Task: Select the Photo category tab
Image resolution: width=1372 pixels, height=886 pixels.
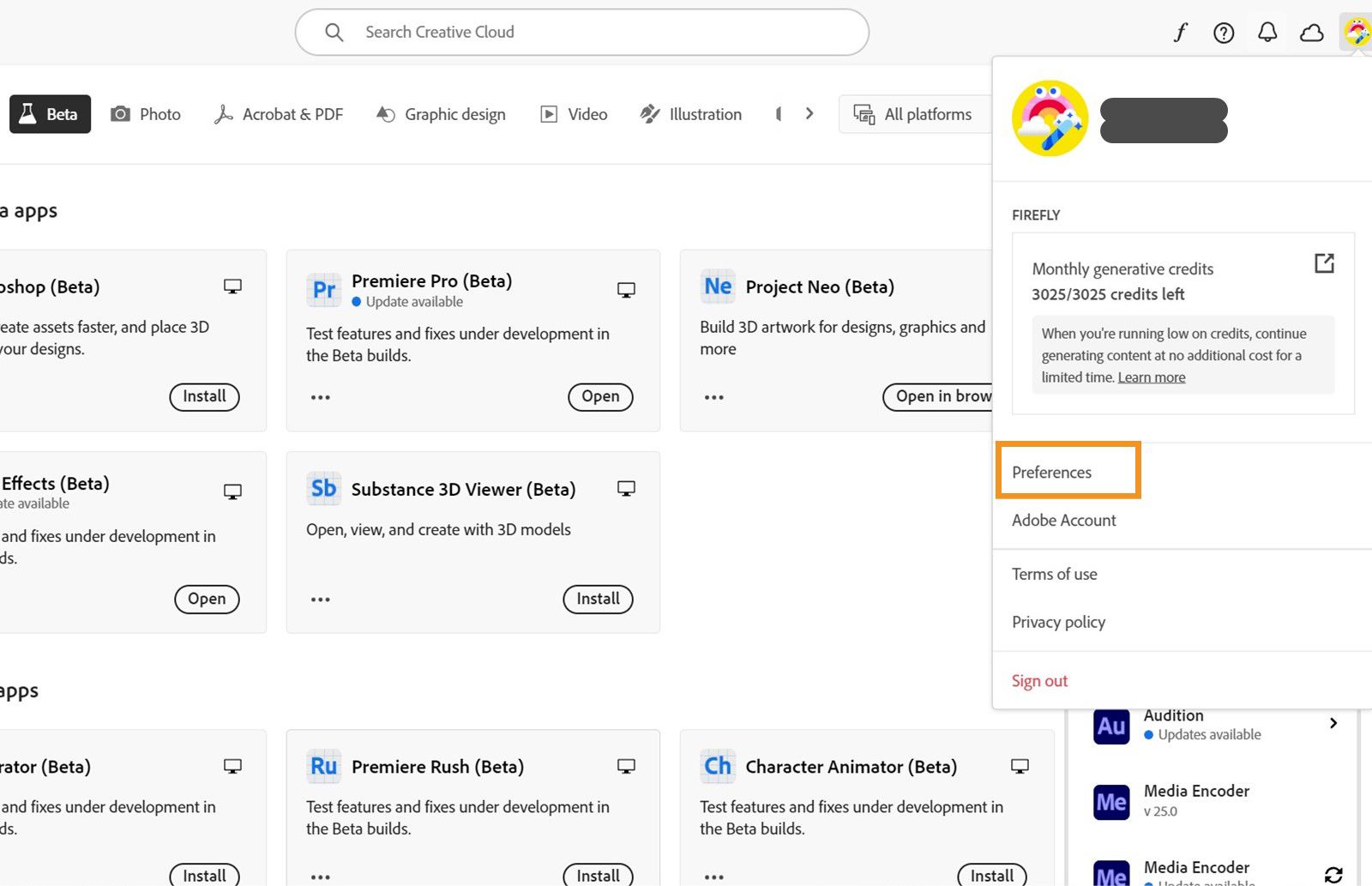Action: pos(146,114)
